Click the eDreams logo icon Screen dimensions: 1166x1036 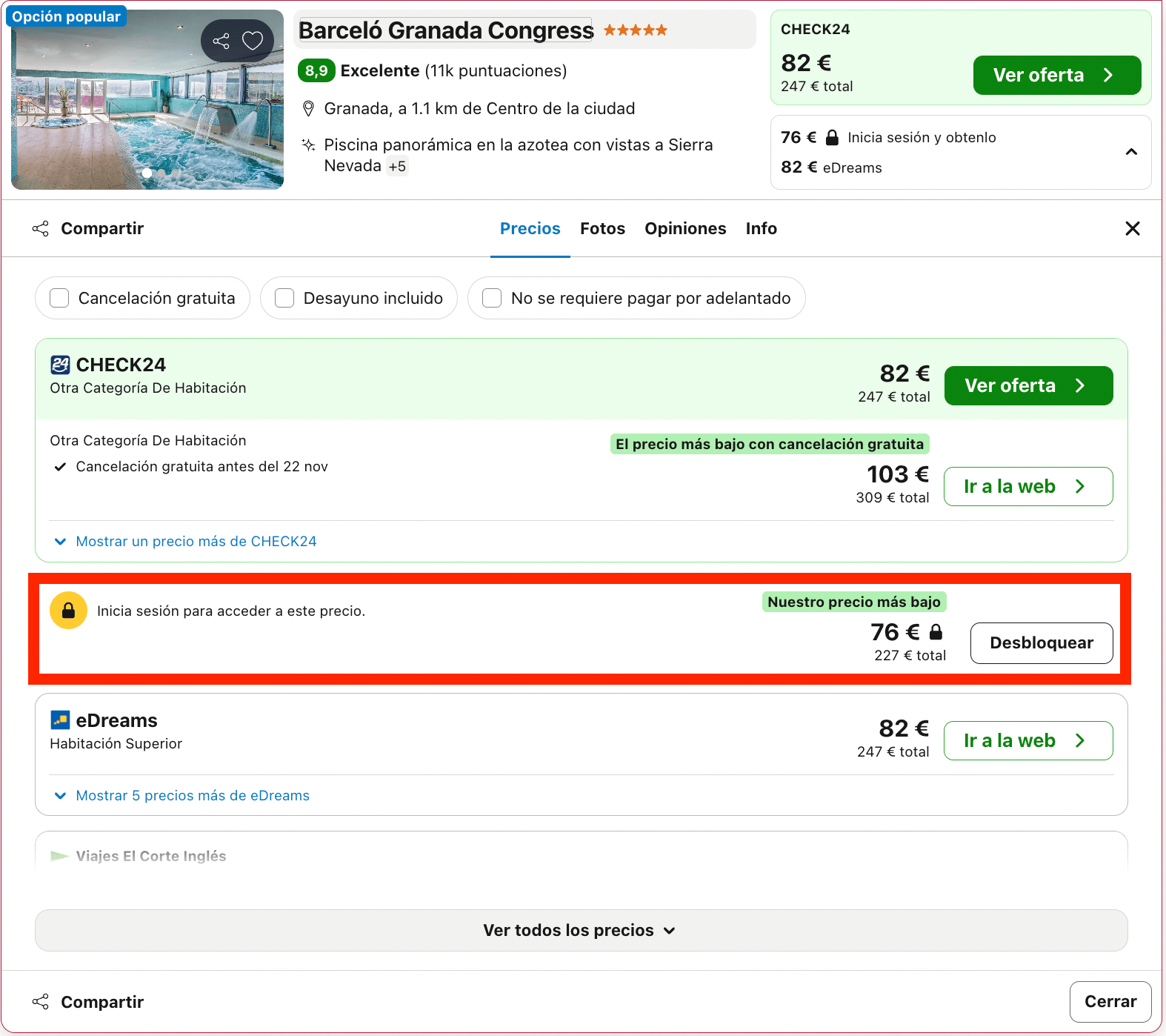pyautogui.click(x=60, y=720)
